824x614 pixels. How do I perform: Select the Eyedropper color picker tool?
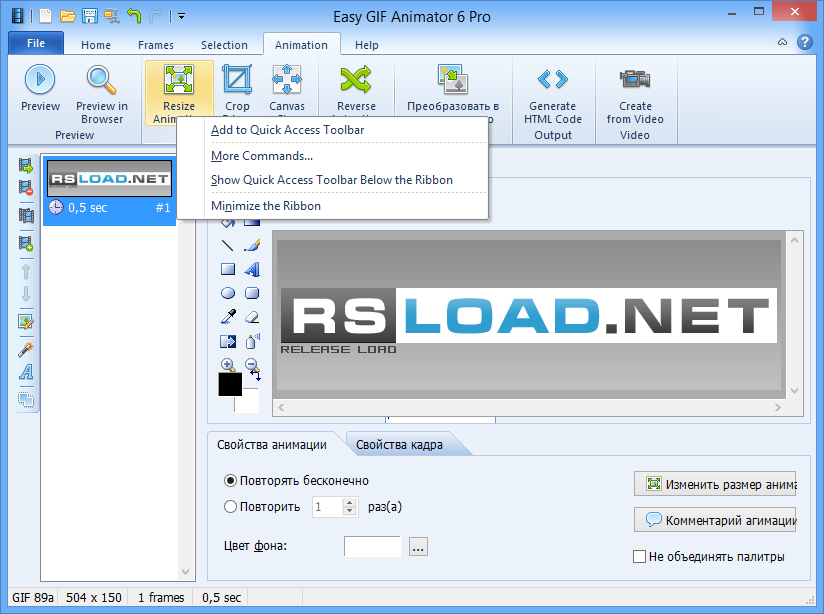point(228,316)
